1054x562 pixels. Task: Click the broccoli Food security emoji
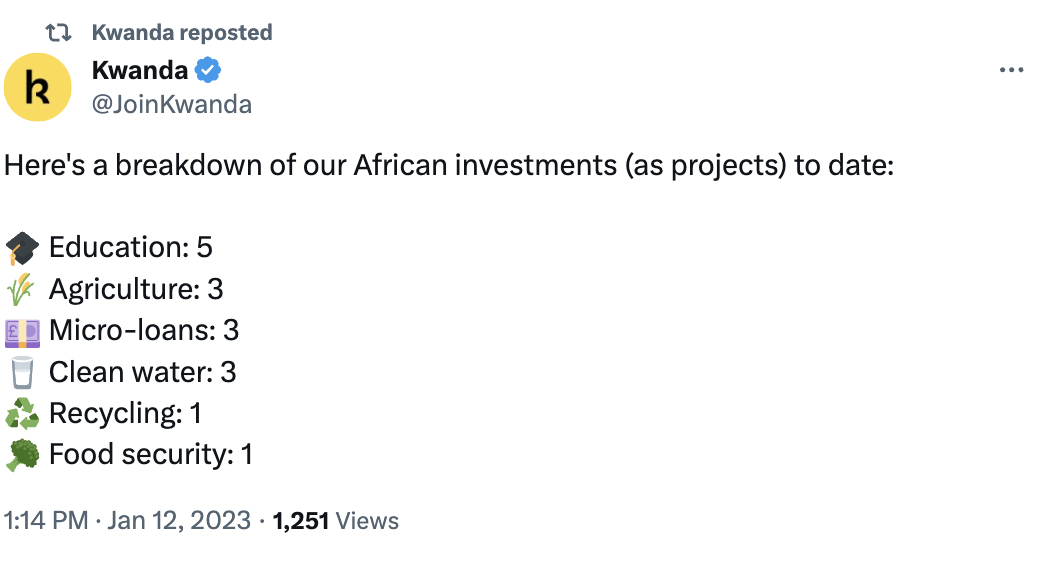click(x=22, y=455)
